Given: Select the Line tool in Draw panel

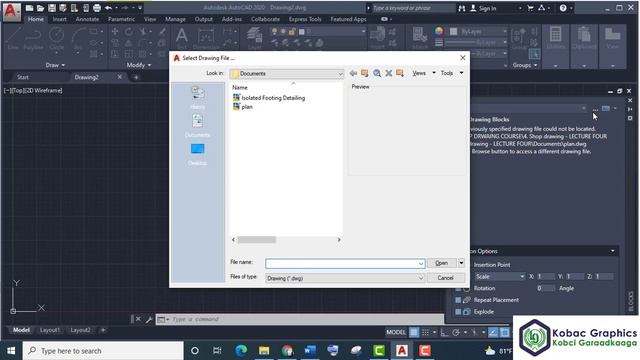Looking at the screenshot, I should 13,39.
